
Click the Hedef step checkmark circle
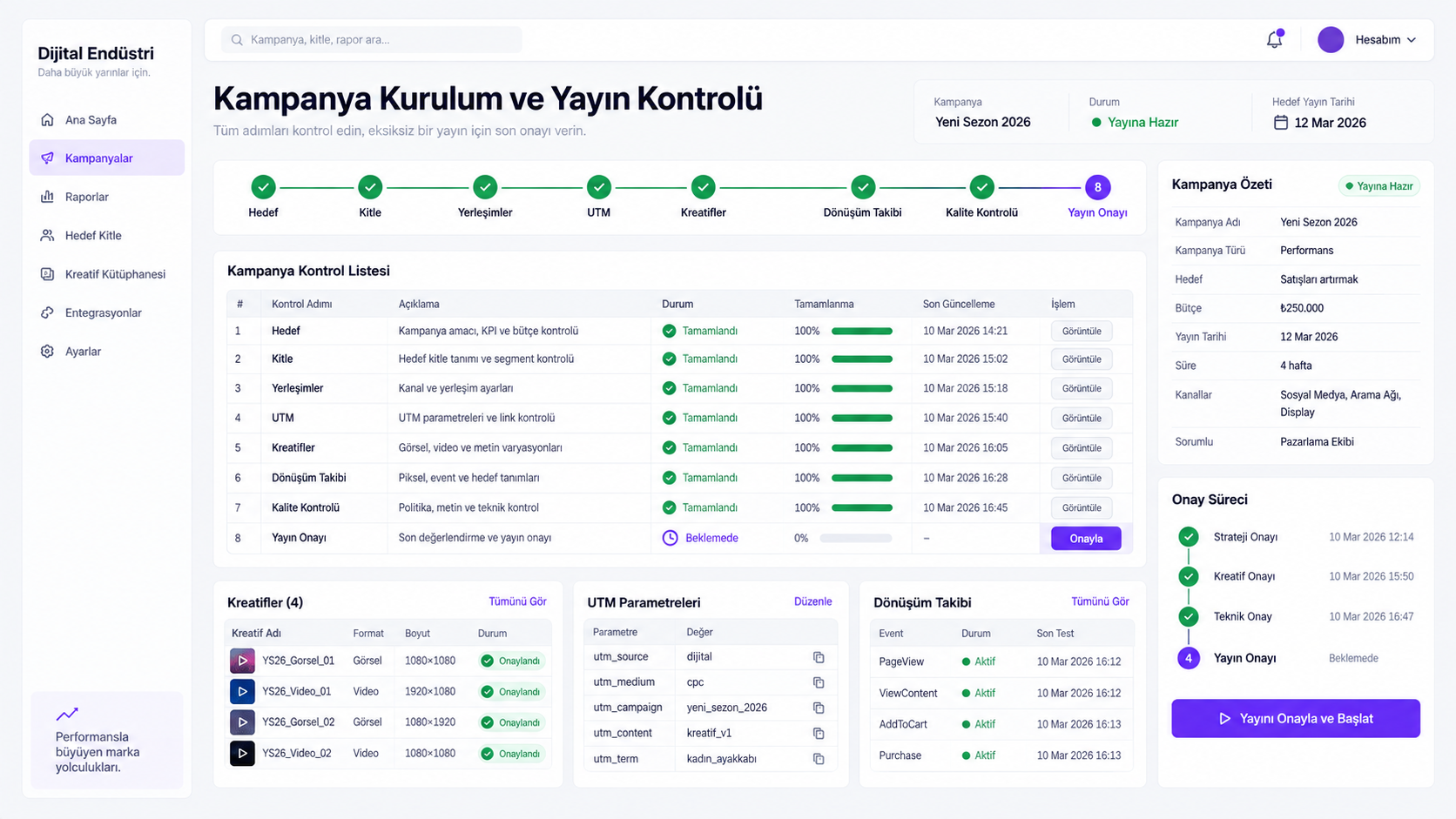coord(263,186)
